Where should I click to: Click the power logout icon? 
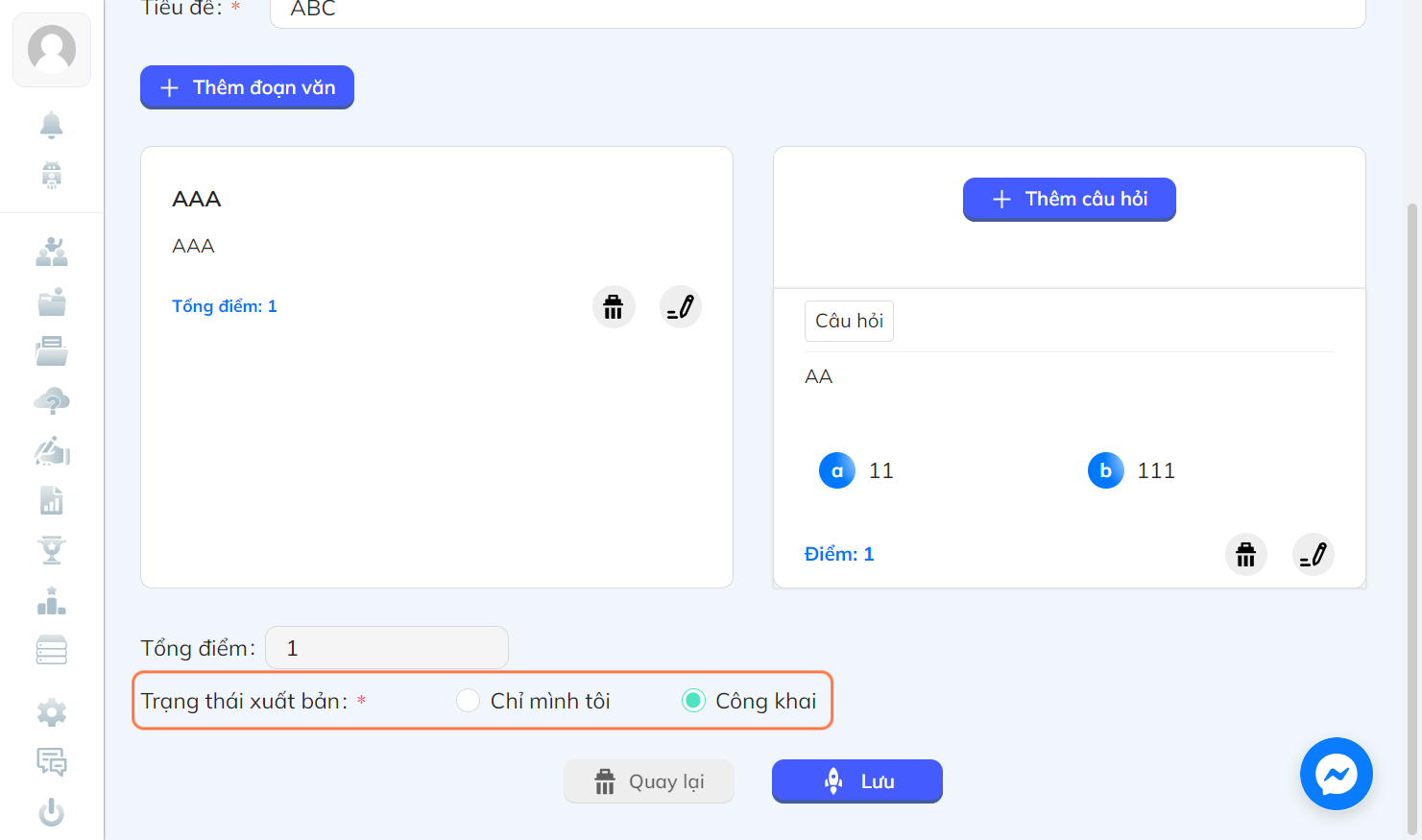coord(52,812)
